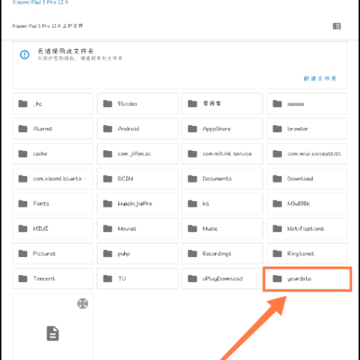This screenshot has height=360, width=360.
Task: Open the TU folder
Action: pos(138,279)
